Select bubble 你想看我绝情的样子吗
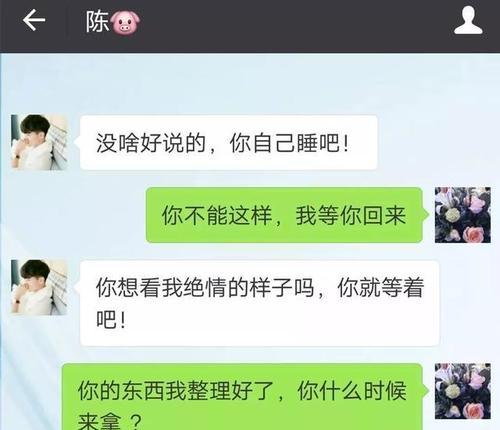The image size is (500, 430). click(260, 303)
